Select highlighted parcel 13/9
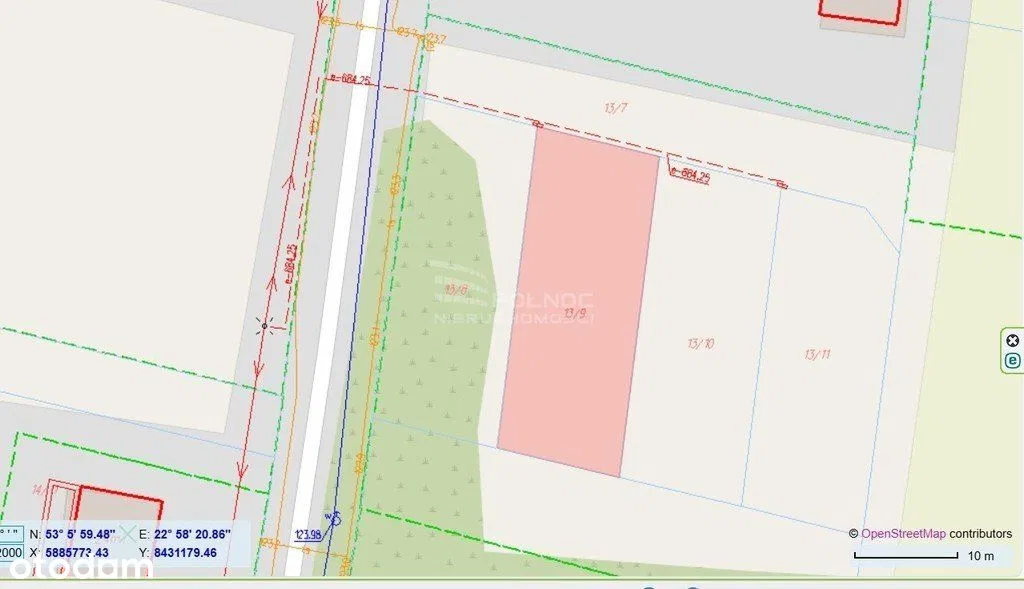This screenshot has height=589, width=1024. (579, 302)
